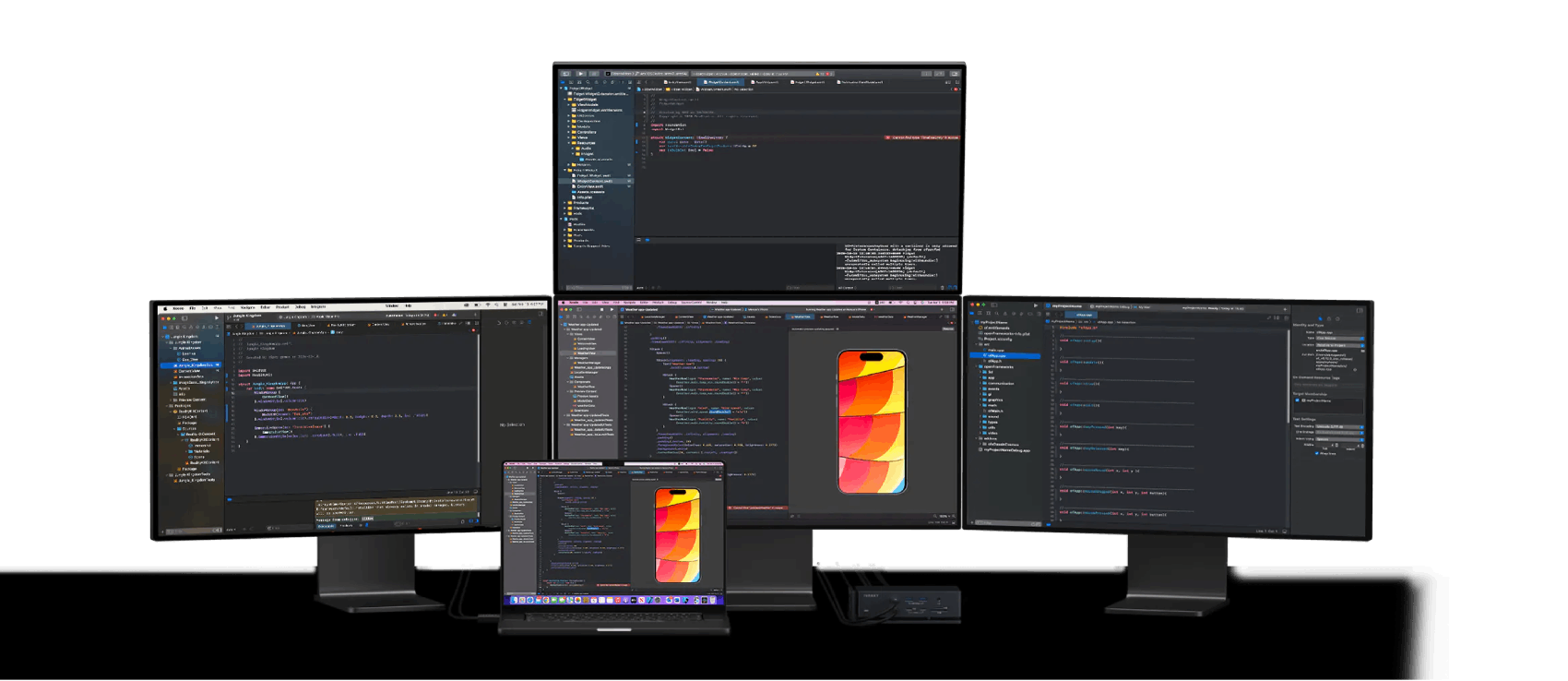The width and height of the screenshot is (1568, 681).
Task: Open Location dropdown in right monitor inspector
Action: 1339,345
